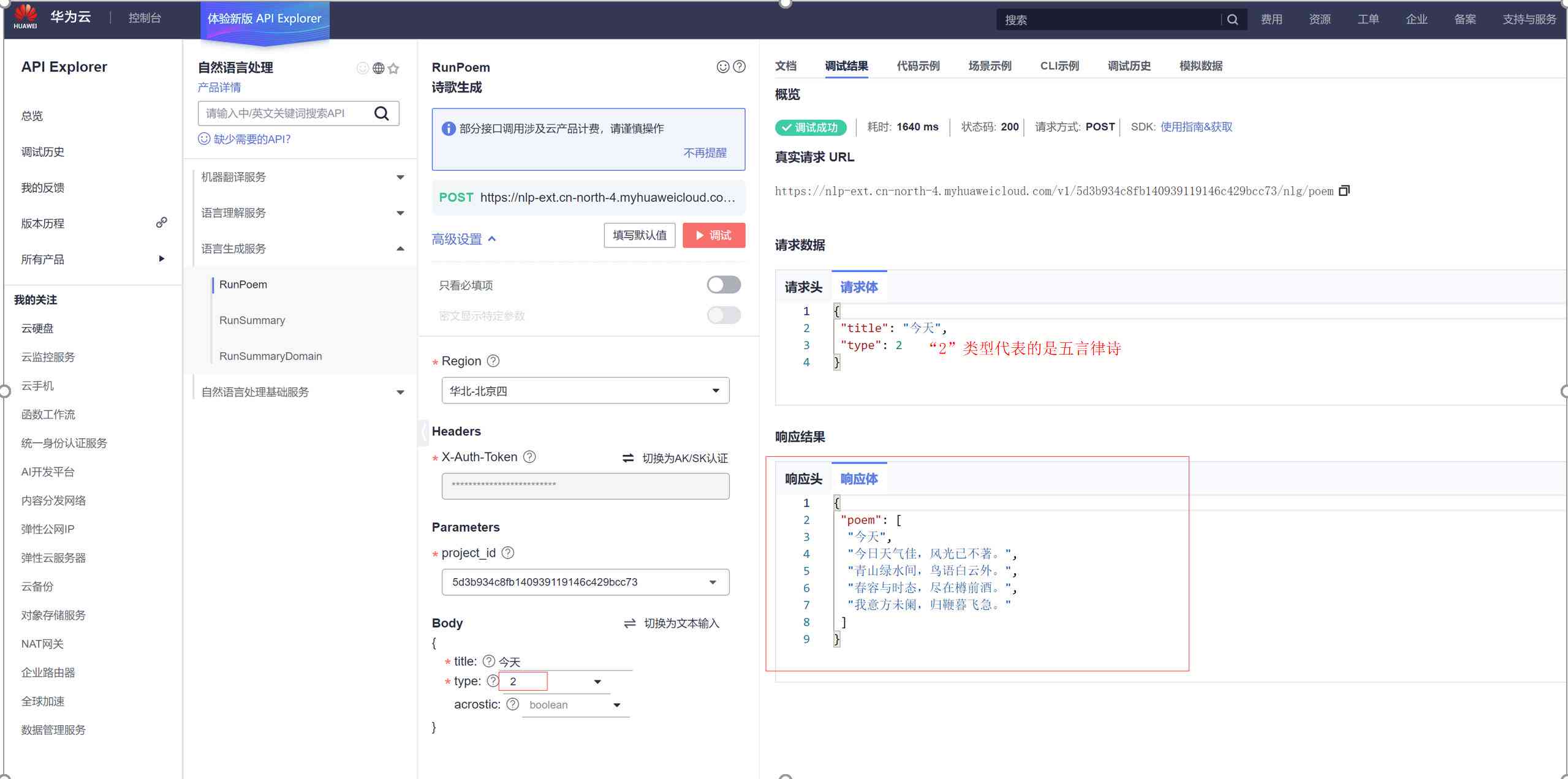Click the project_id help icon
1568x779 pixels.
[x=508, y=552]
